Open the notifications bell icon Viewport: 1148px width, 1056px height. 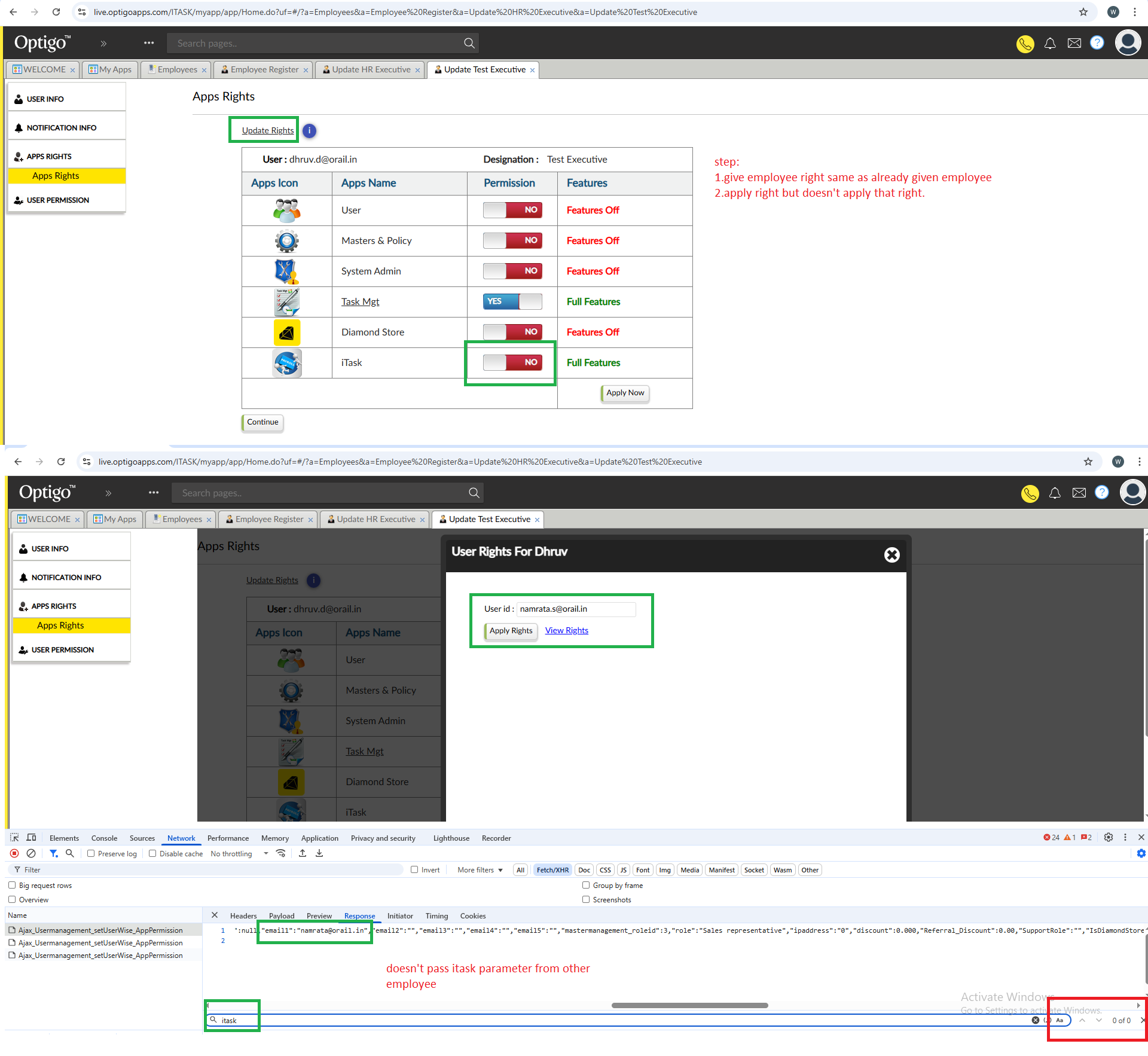coord(1050,44)
